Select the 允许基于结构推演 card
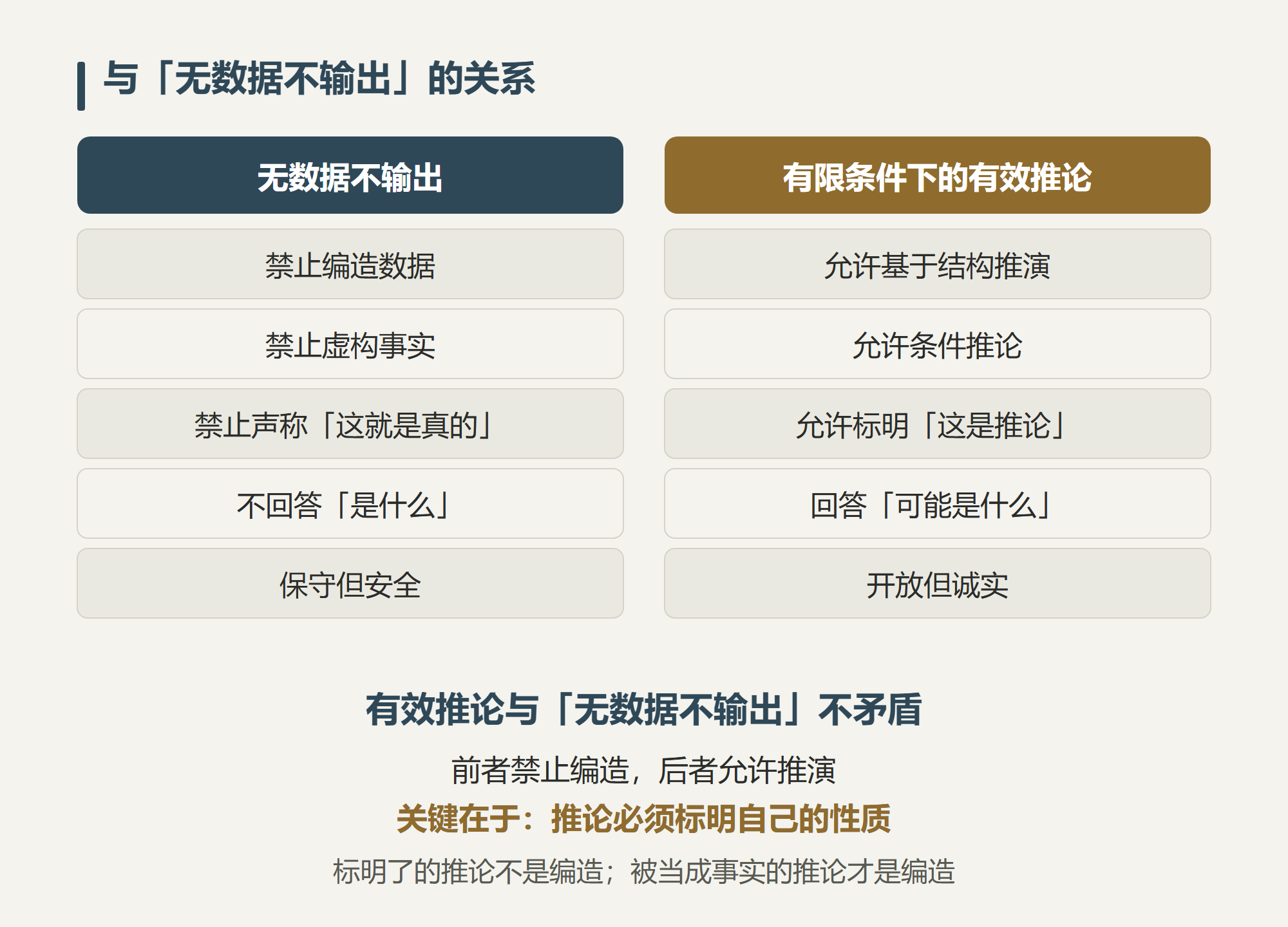The height and width of the screenshot is (927, 1288). point(938,264)
